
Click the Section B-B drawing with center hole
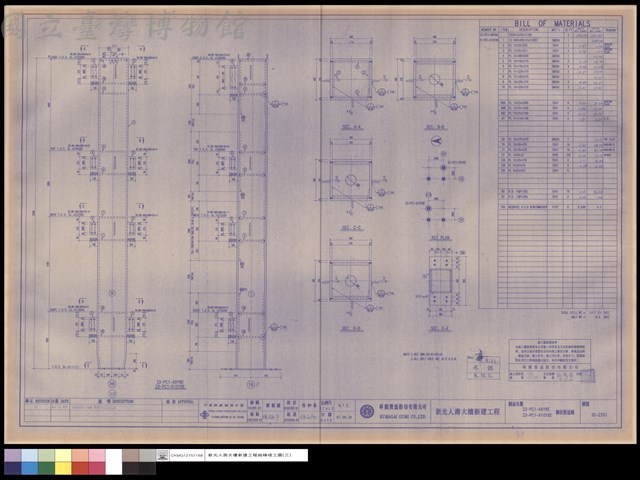point(435,79)
